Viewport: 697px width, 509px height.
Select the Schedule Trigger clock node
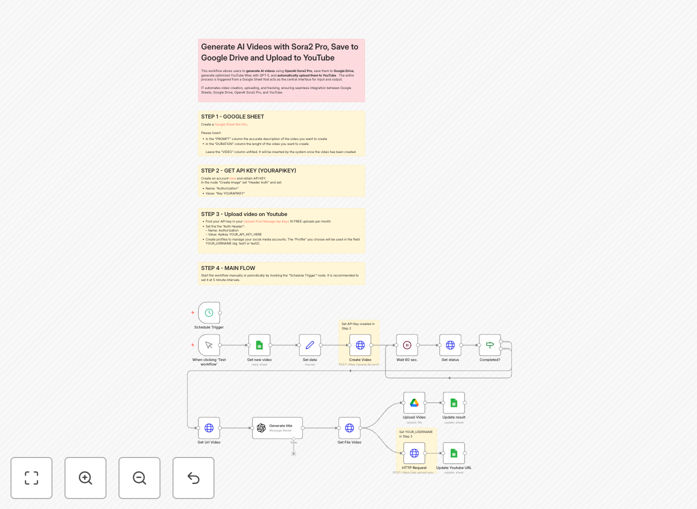[209, 313]
